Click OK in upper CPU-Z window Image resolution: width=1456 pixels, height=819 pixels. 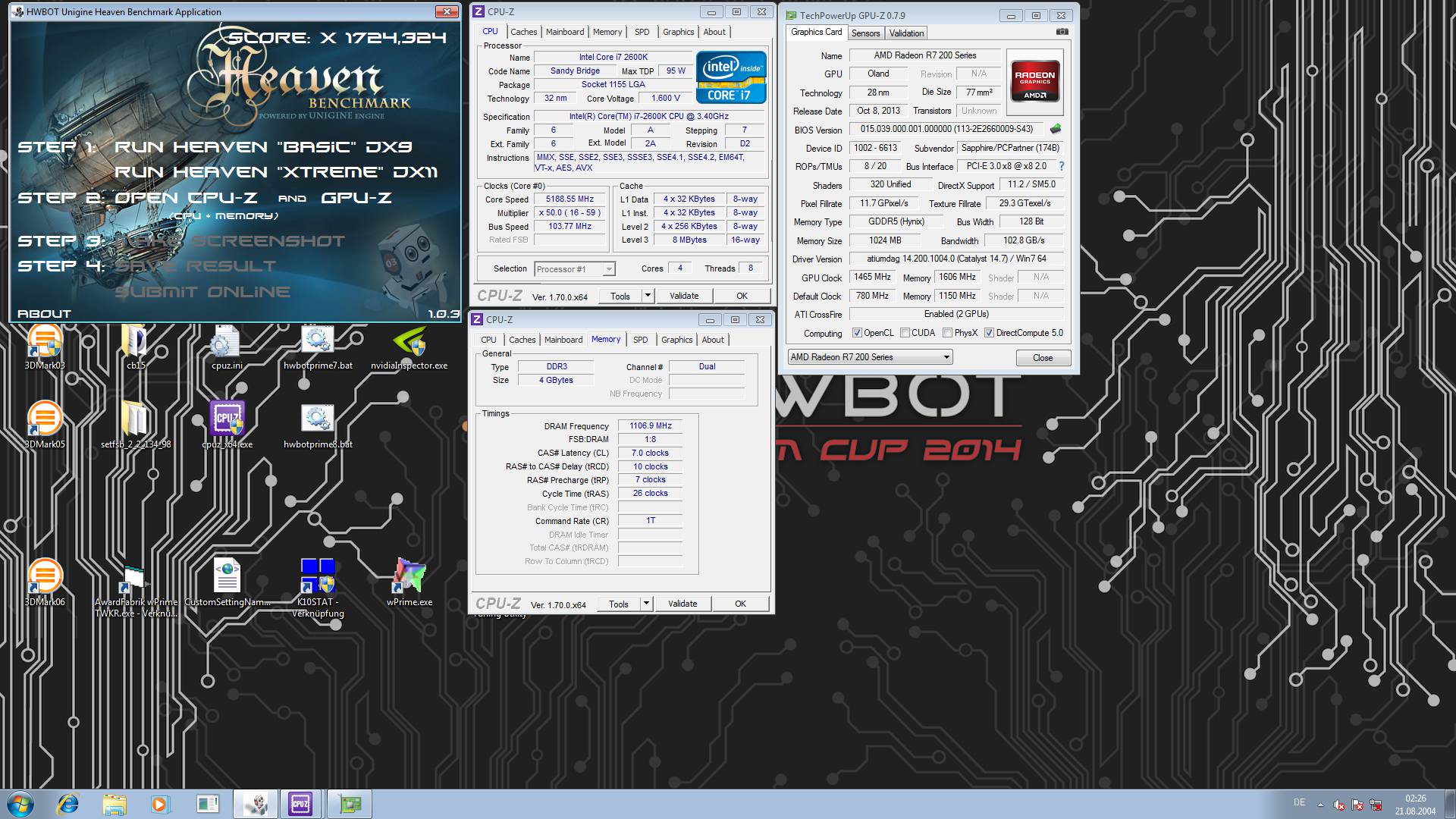[x=742, y=296]
